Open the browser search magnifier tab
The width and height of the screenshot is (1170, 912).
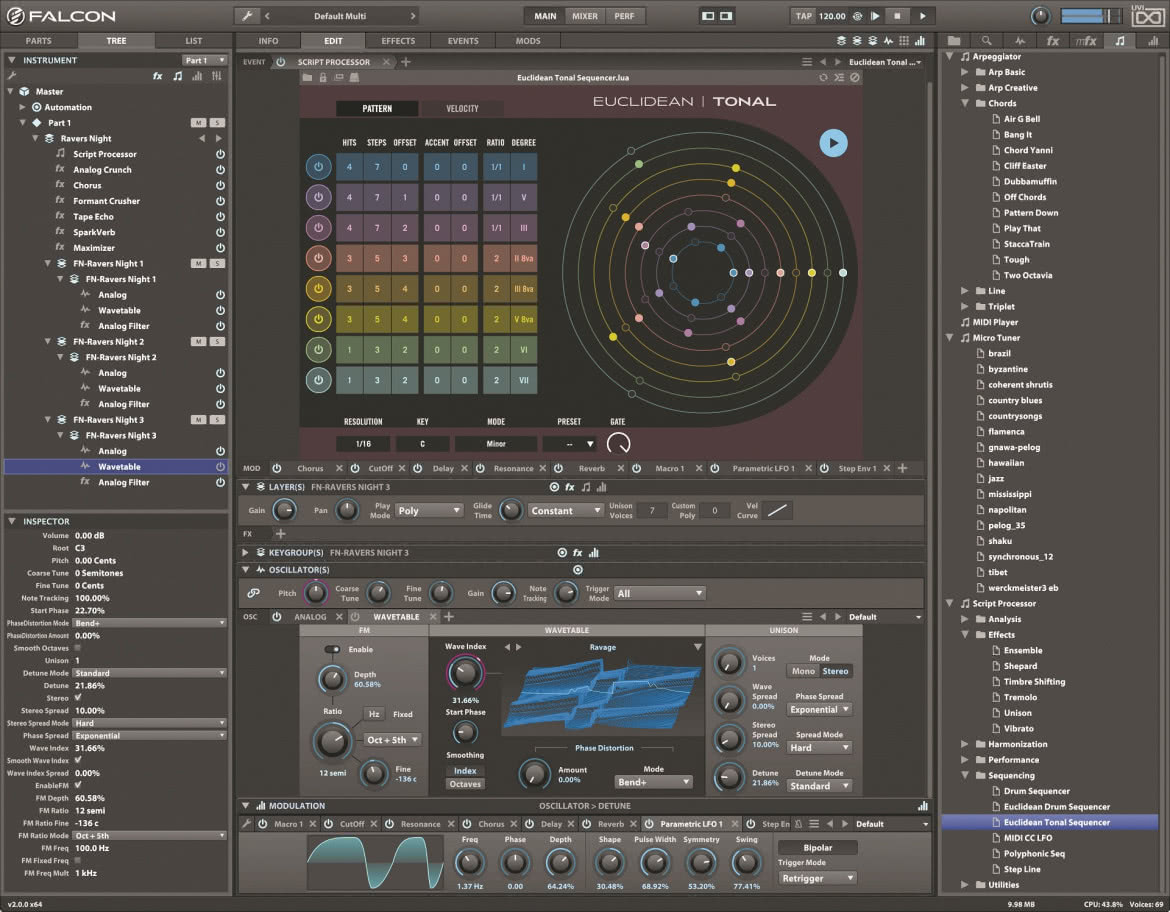click(986, 41)
